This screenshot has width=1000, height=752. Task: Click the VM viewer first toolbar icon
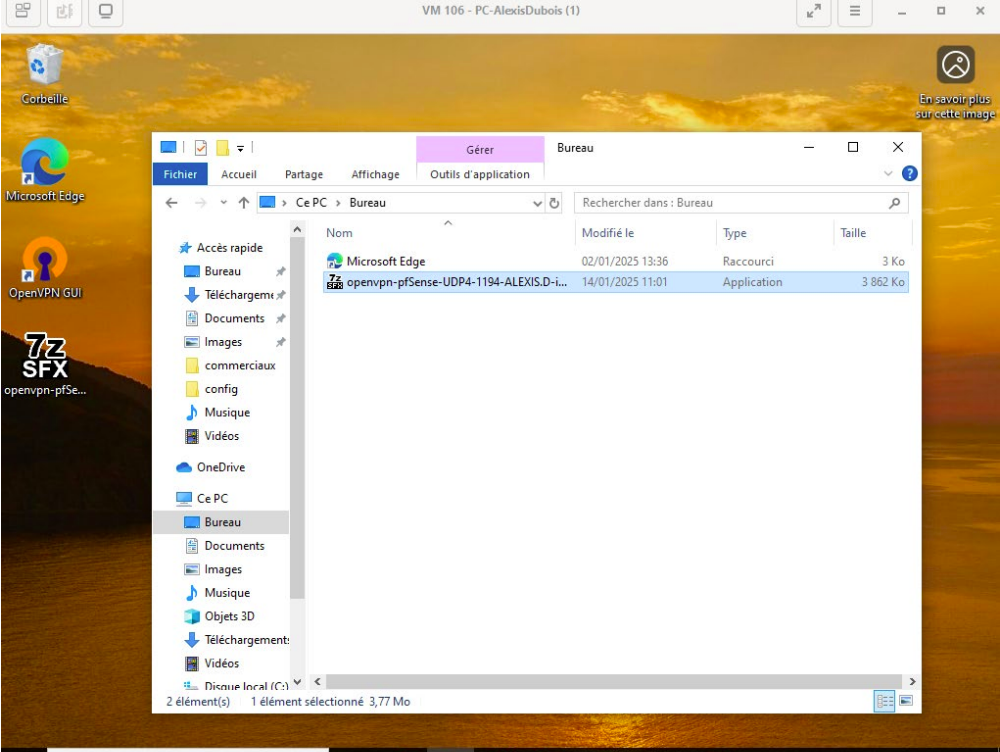(23, 11)
